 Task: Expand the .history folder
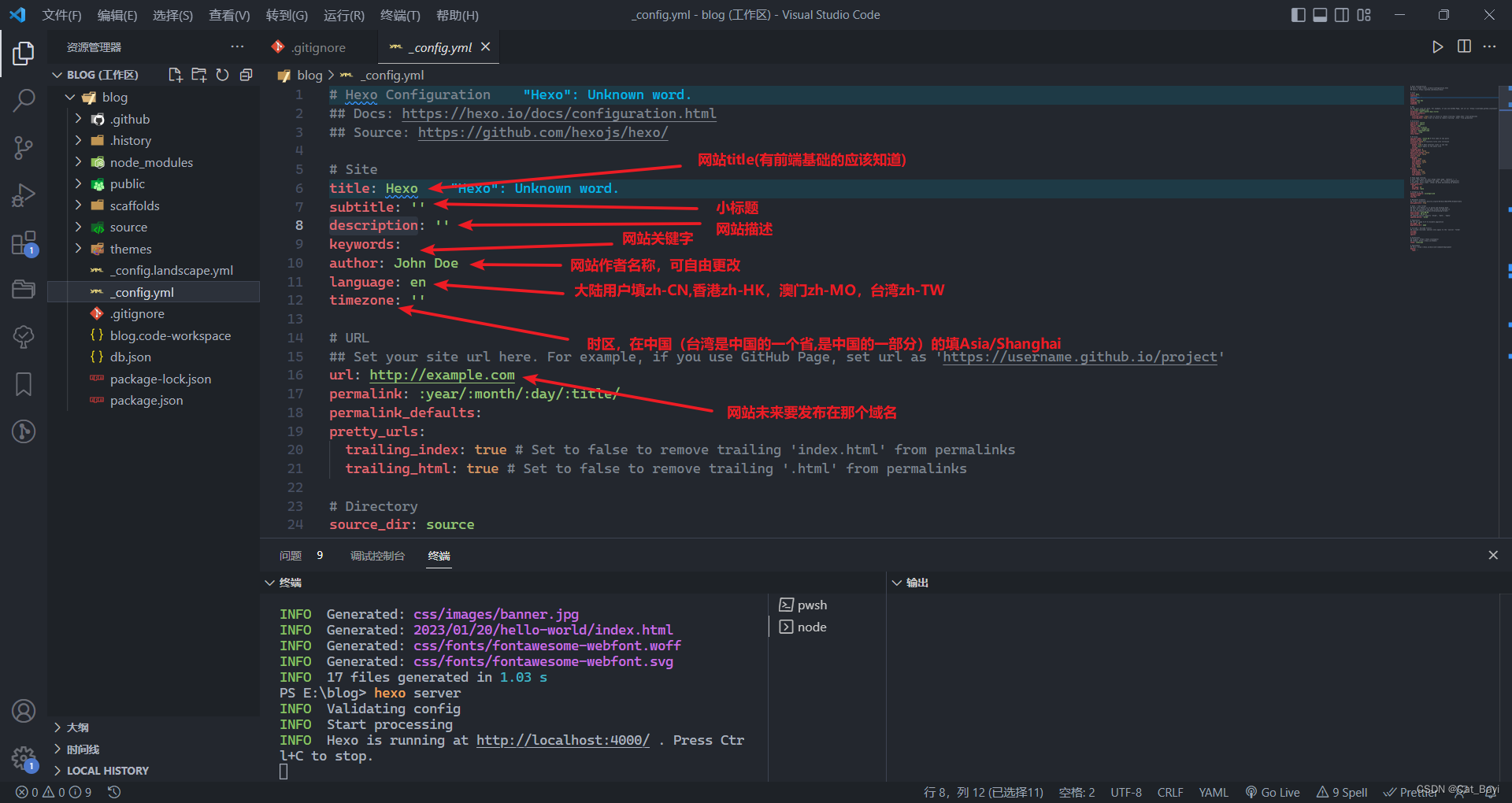153,140
